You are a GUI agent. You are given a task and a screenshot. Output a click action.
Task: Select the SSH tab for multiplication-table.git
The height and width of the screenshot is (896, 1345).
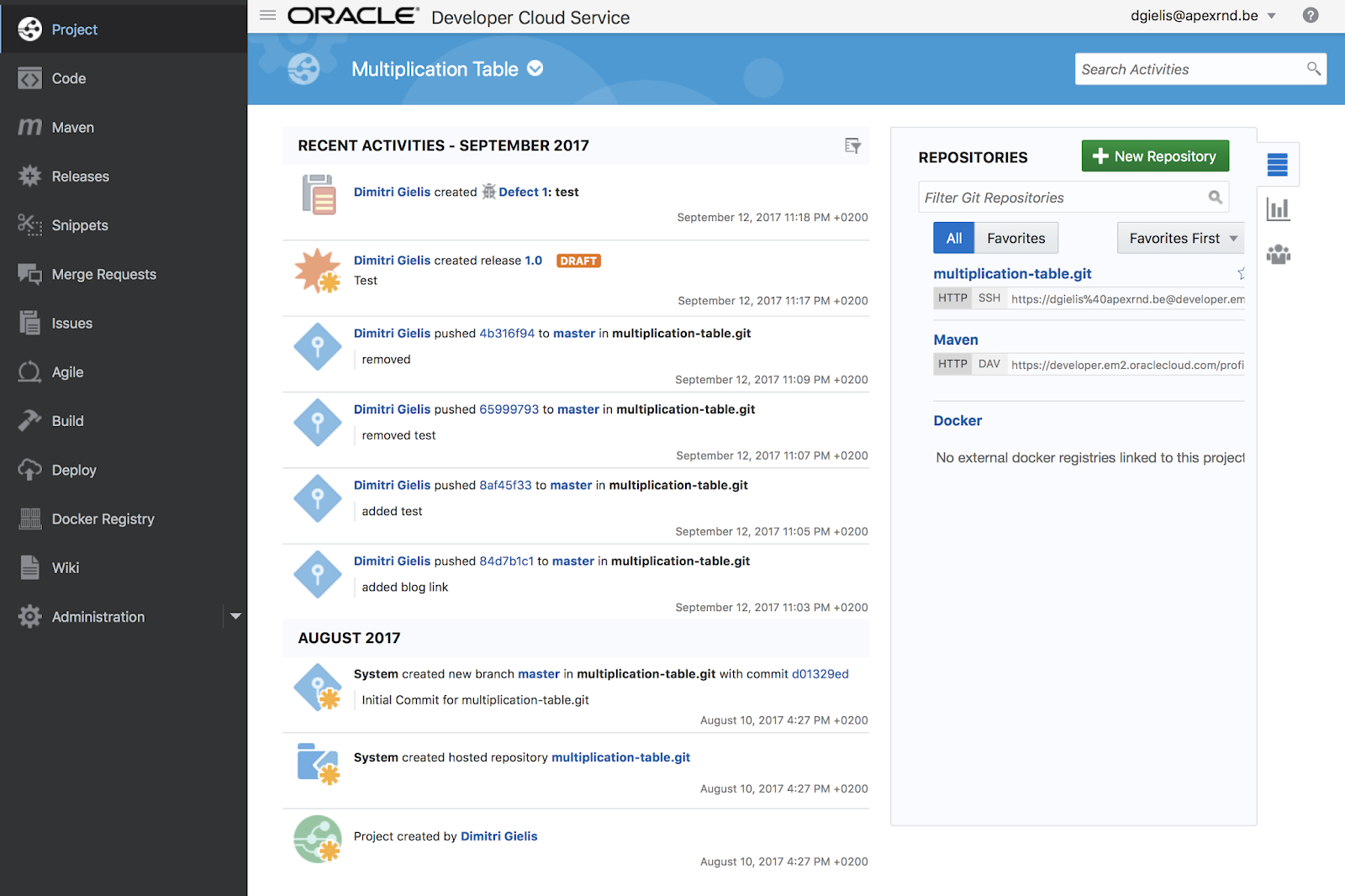[x=989, y=298]
